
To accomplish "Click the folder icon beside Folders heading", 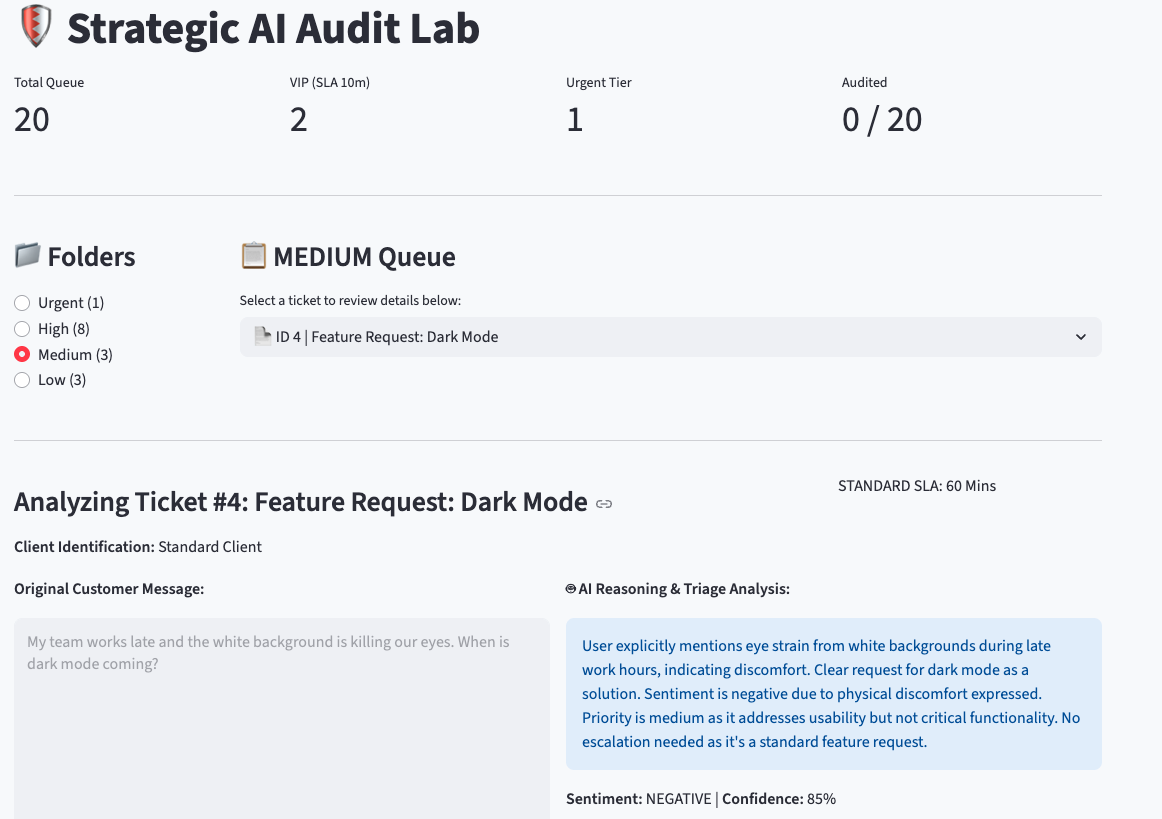I will click(x=27, y=256).
